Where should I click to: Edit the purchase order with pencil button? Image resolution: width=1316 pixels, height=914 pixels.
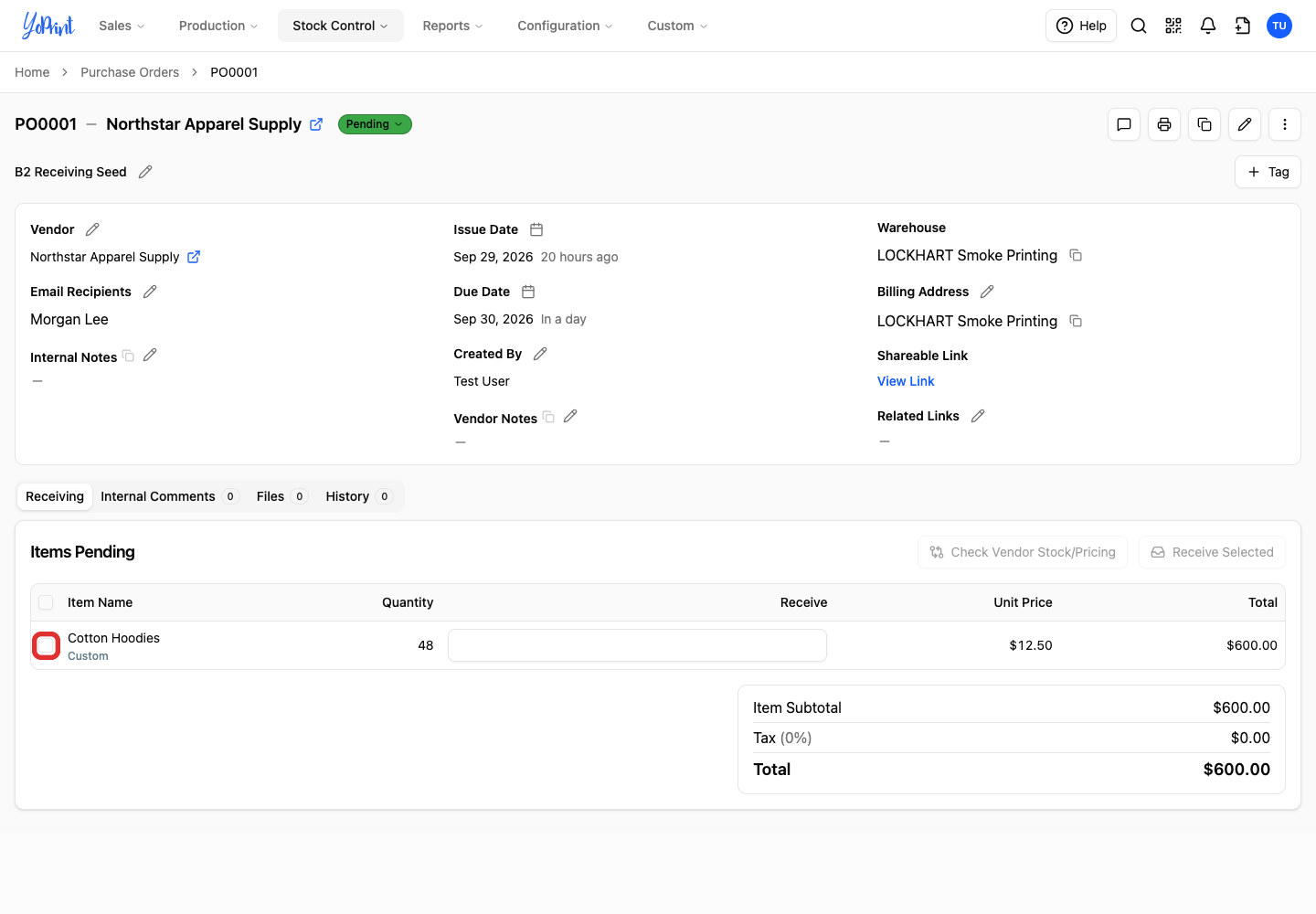click(1245, 124)
